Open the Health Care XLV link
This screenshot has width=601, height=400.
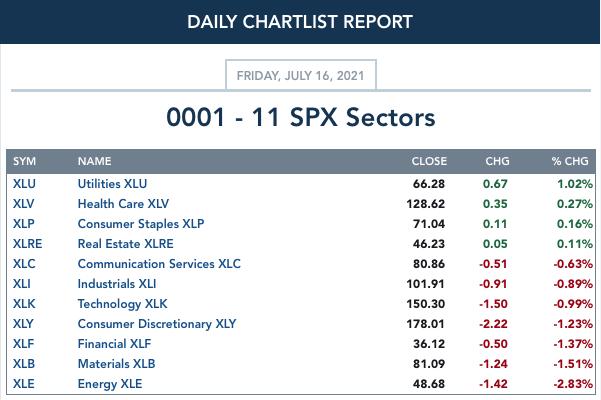coord(123,204)
